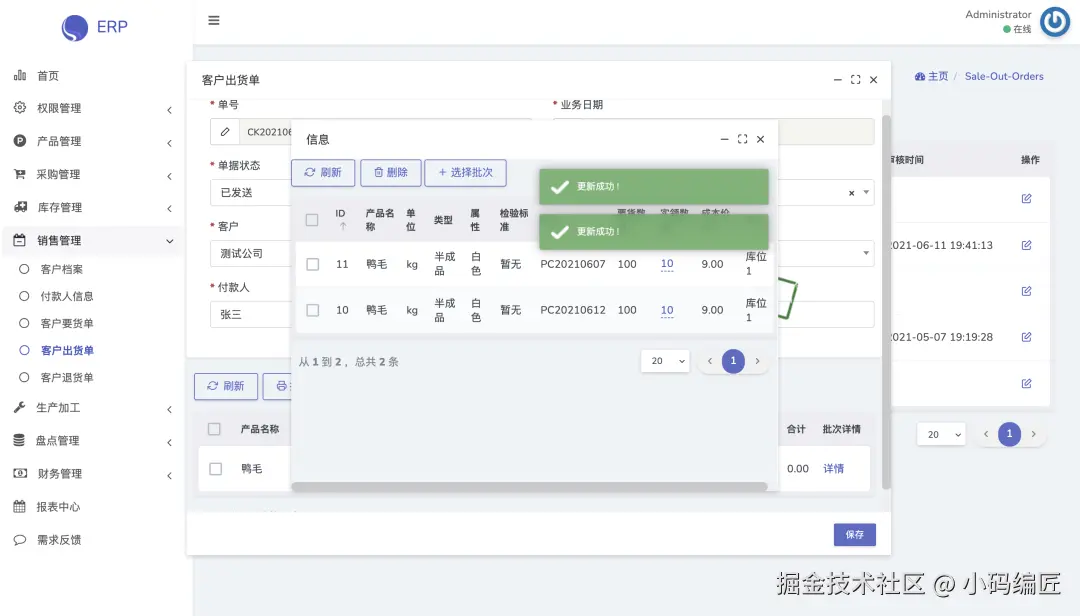Edit quantity 10 in PC20210612 row
Screen dimensions: 1080x616
coord(667,310)
